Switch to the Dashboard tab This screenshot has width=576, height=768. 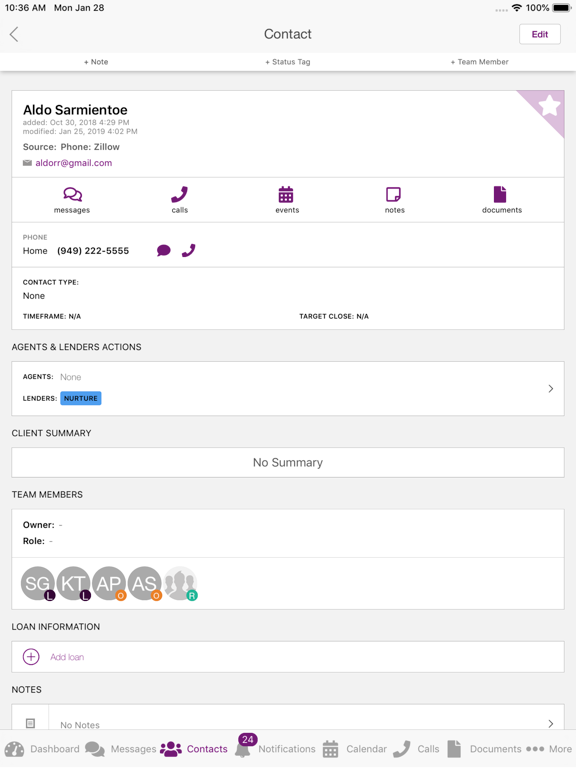coord(42,749)
